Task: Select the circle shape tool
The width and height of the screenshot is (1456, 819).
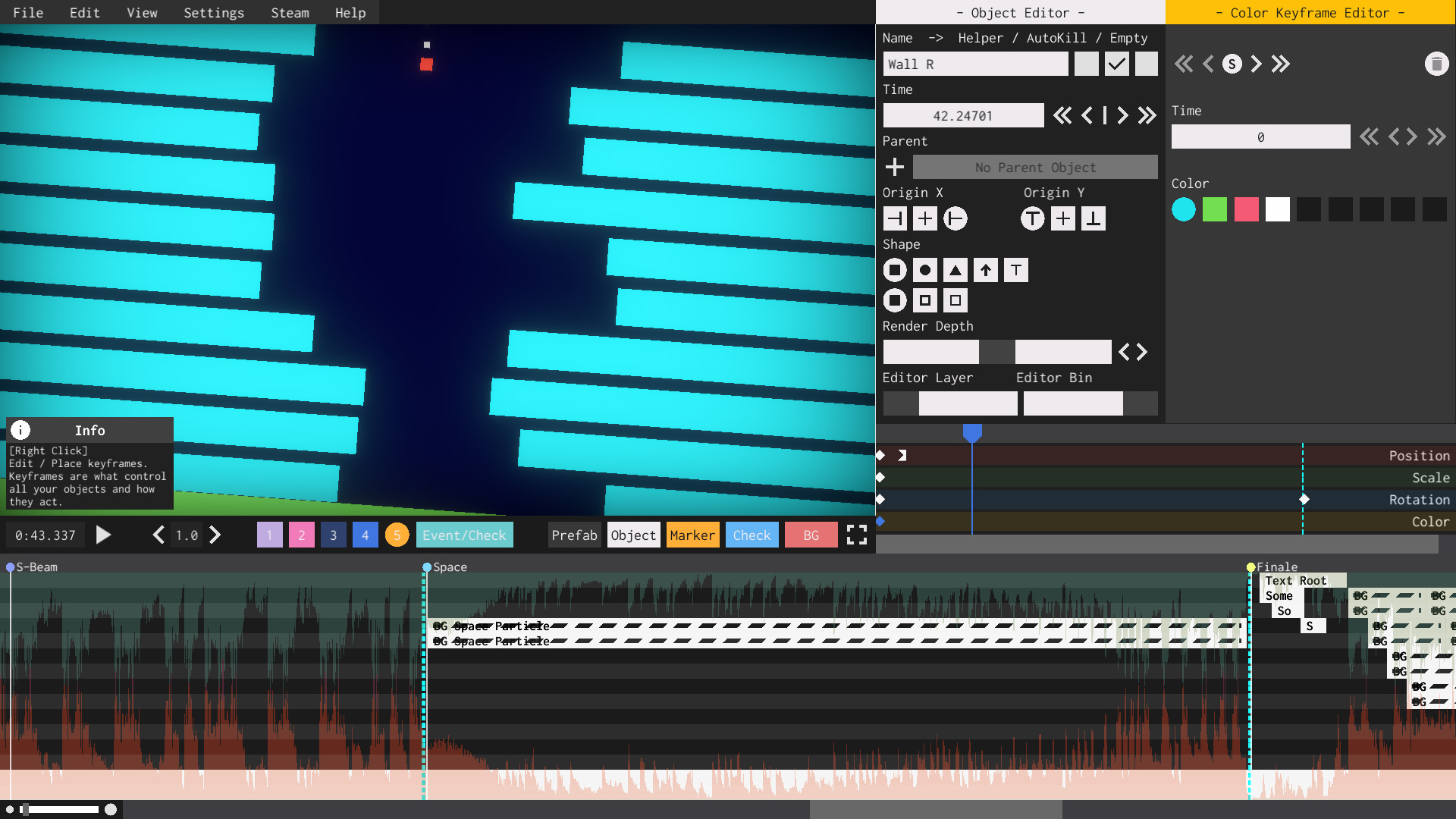Action: click(x=925, y=270)
